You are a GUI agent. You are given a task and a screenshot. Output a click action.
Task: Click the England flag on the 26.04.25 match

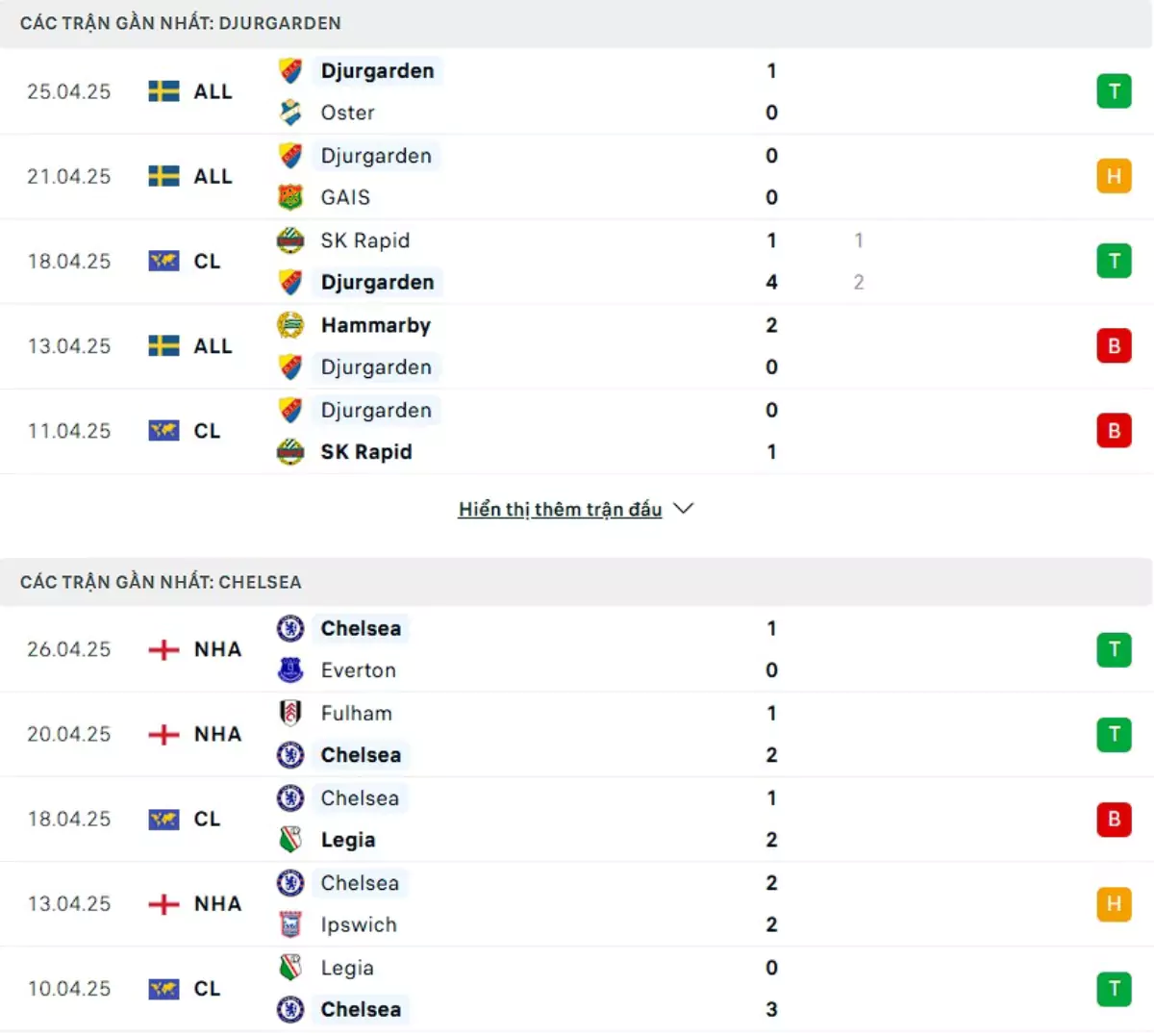point(164,649)
